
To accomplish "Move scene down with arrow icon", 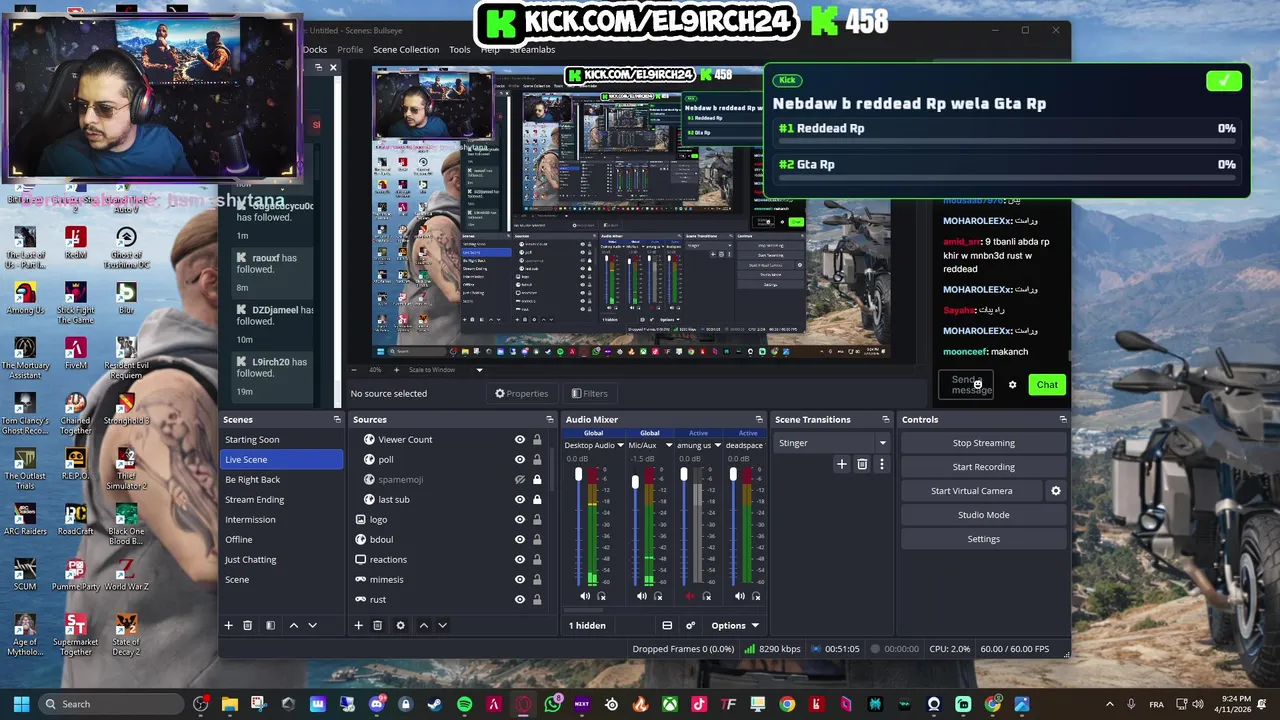I will pyautogui.click(x=312, y=625).
